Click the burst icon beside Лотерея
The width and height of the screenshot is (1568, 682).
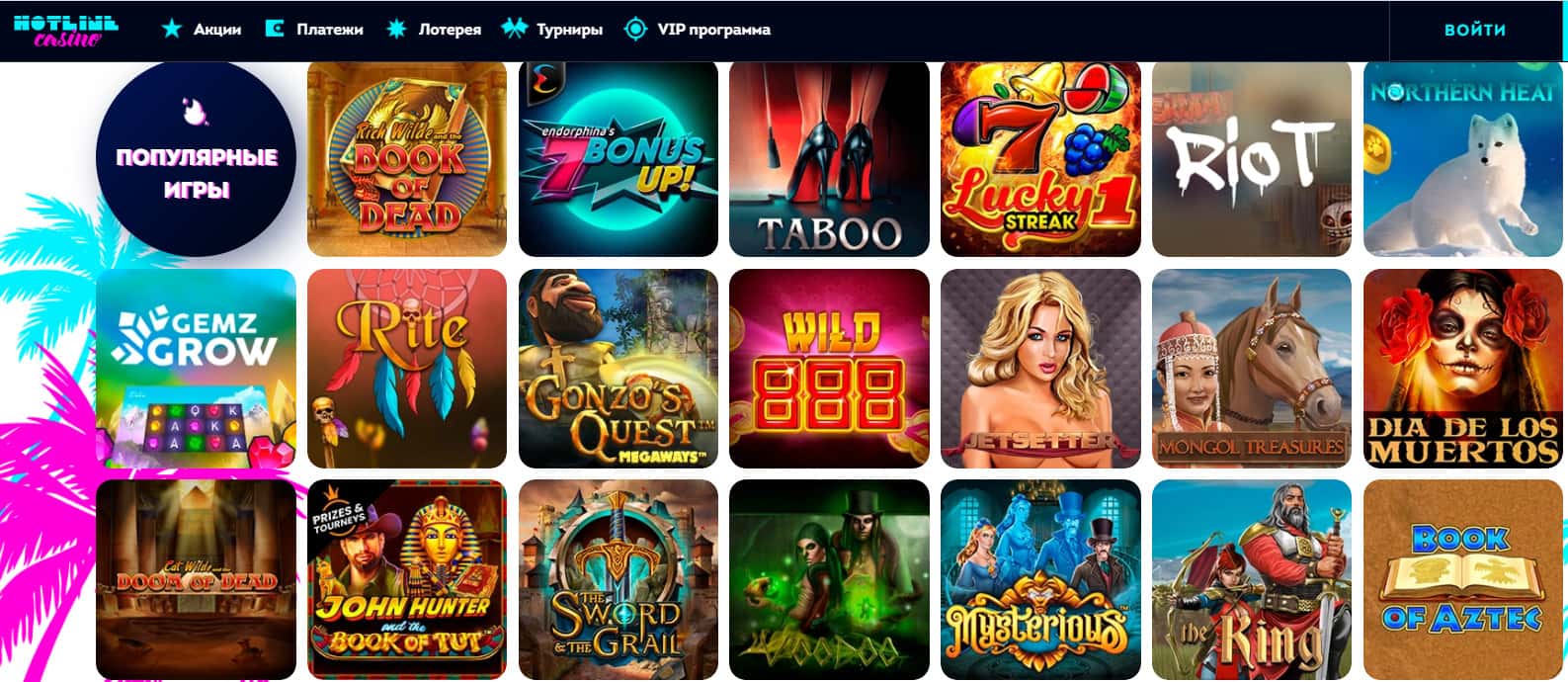point(396,29)
